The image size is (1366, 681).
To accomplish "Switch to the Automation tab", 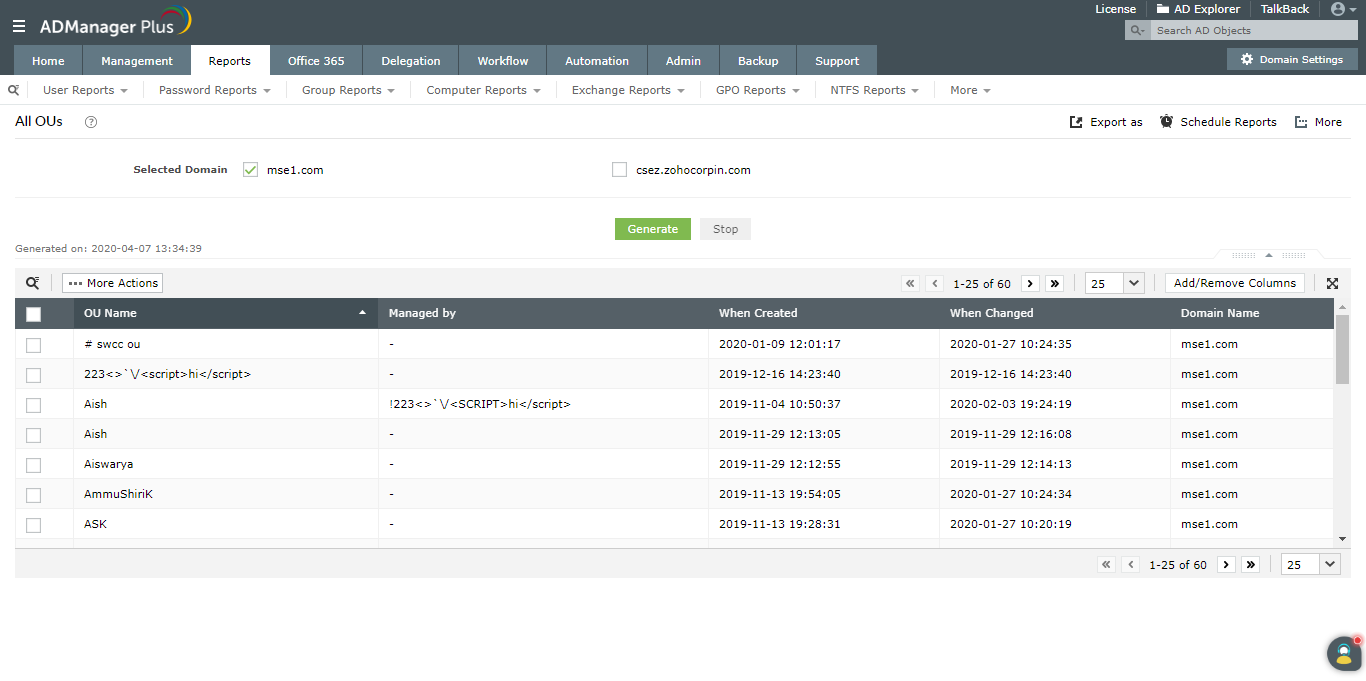I will [597, 60].
